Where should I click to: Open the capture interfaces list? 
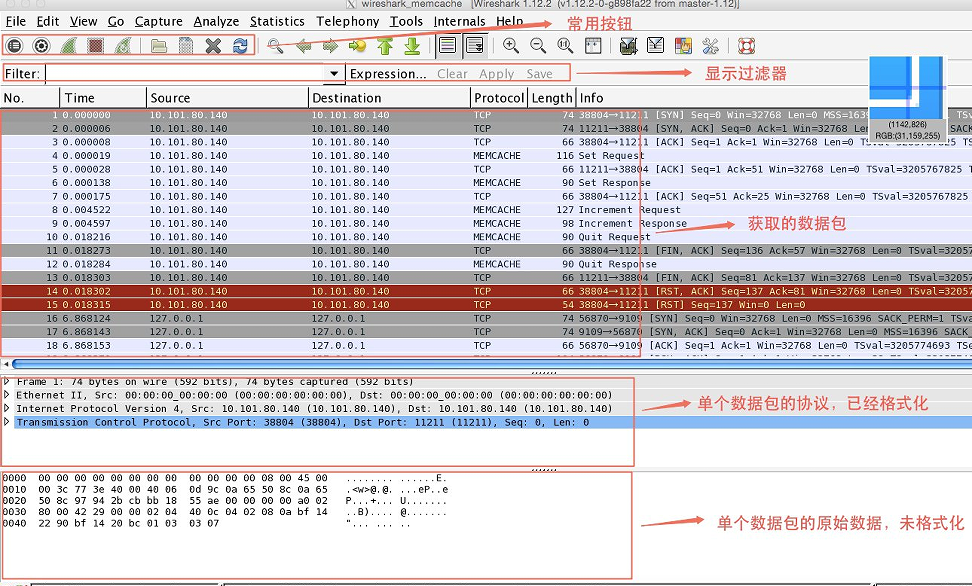point(14,46)
